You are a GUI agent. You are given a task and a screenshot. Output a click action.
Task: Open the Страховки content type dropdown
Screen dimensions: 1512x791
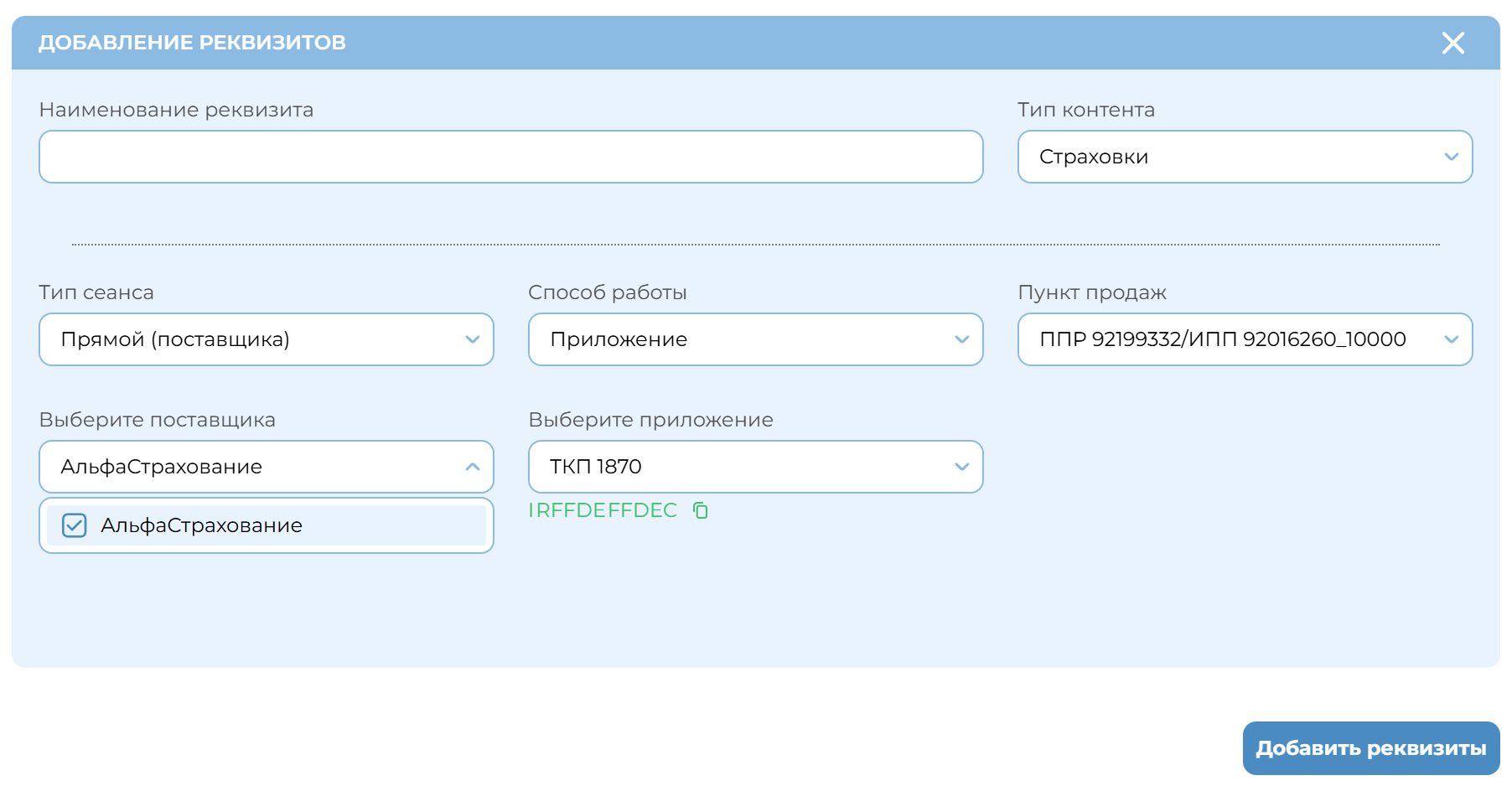pos(1232,157)
